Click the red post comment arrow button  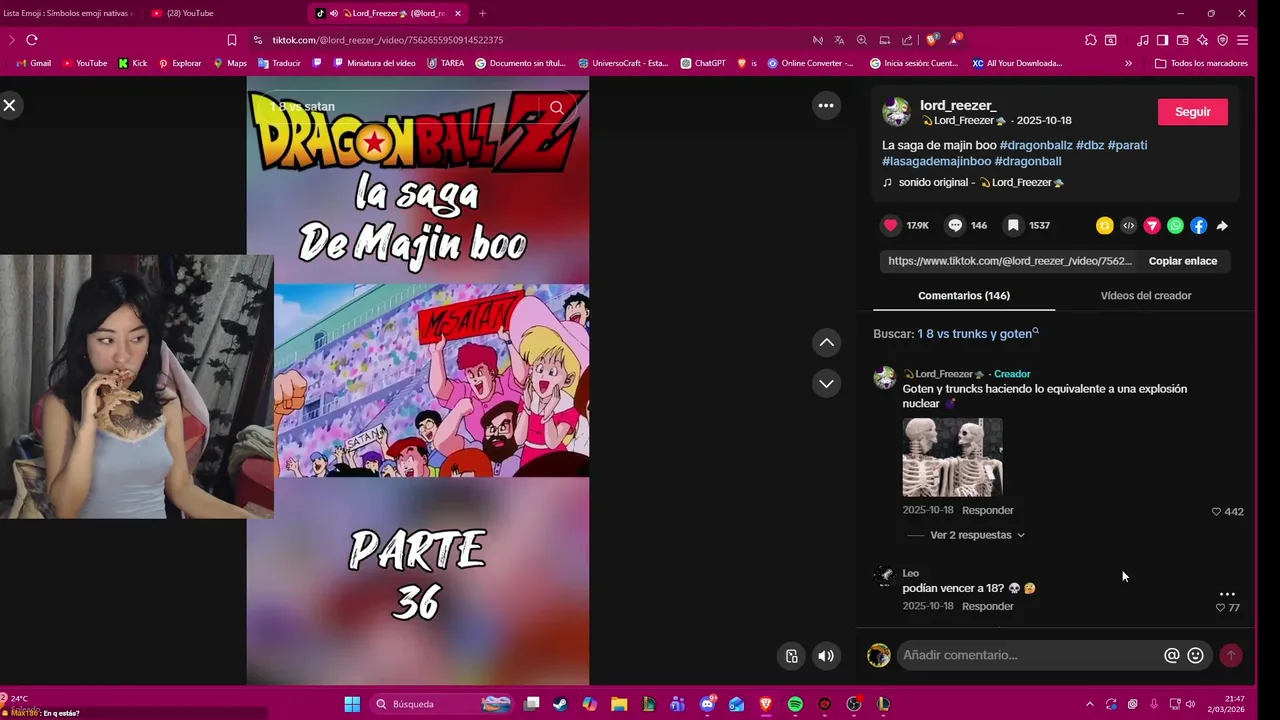[x=1231, y=655]
